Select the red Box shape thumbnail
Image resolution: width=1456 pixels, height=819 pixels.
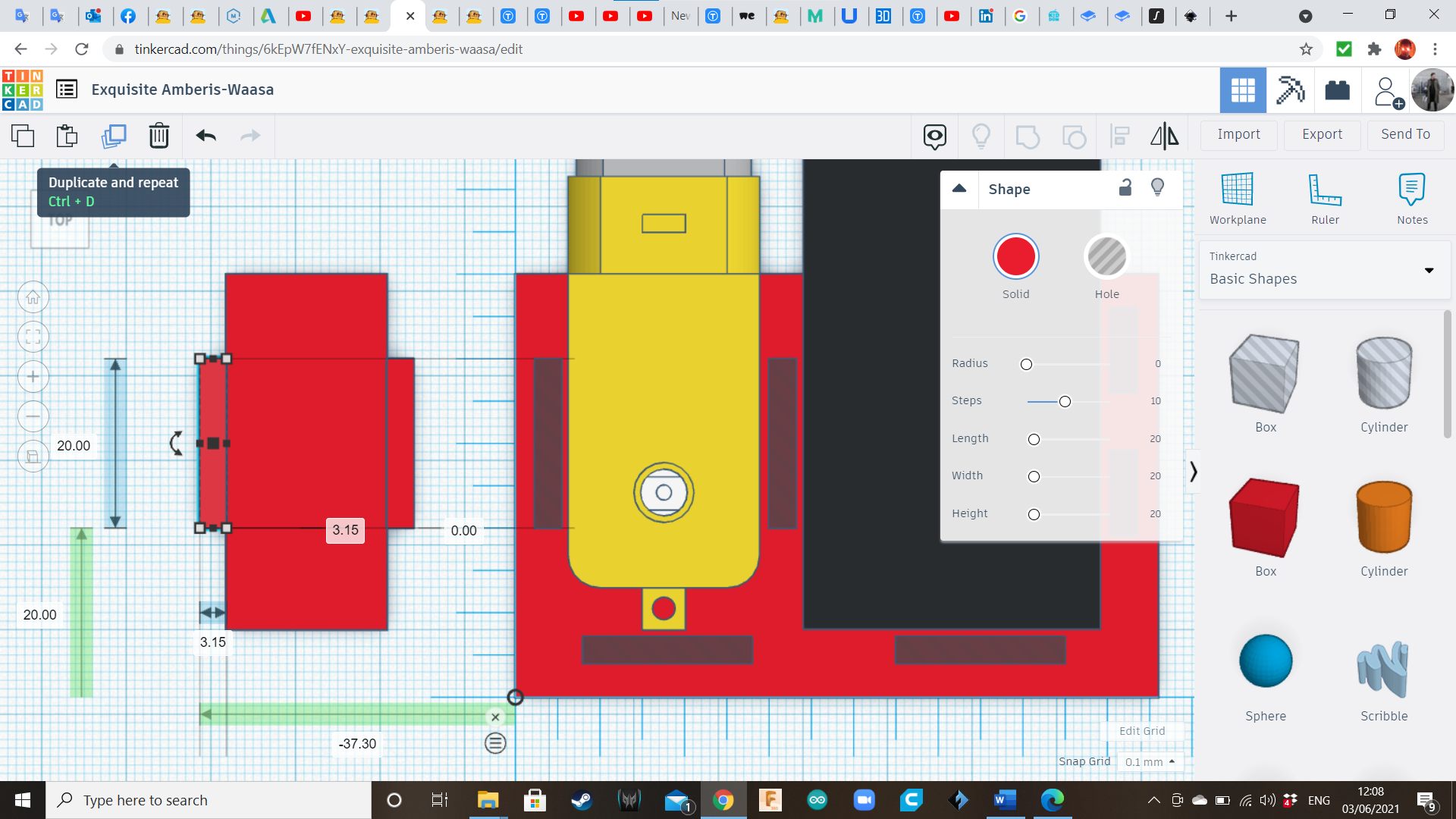(1264, 518)
